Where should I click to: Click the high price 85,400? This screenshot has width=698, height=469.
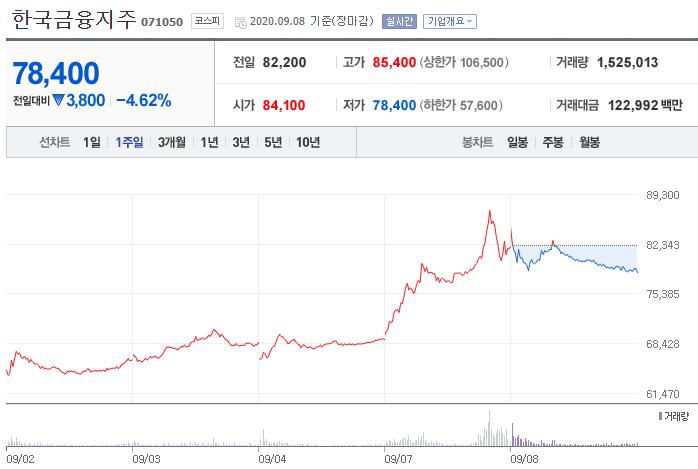(394, 62)
